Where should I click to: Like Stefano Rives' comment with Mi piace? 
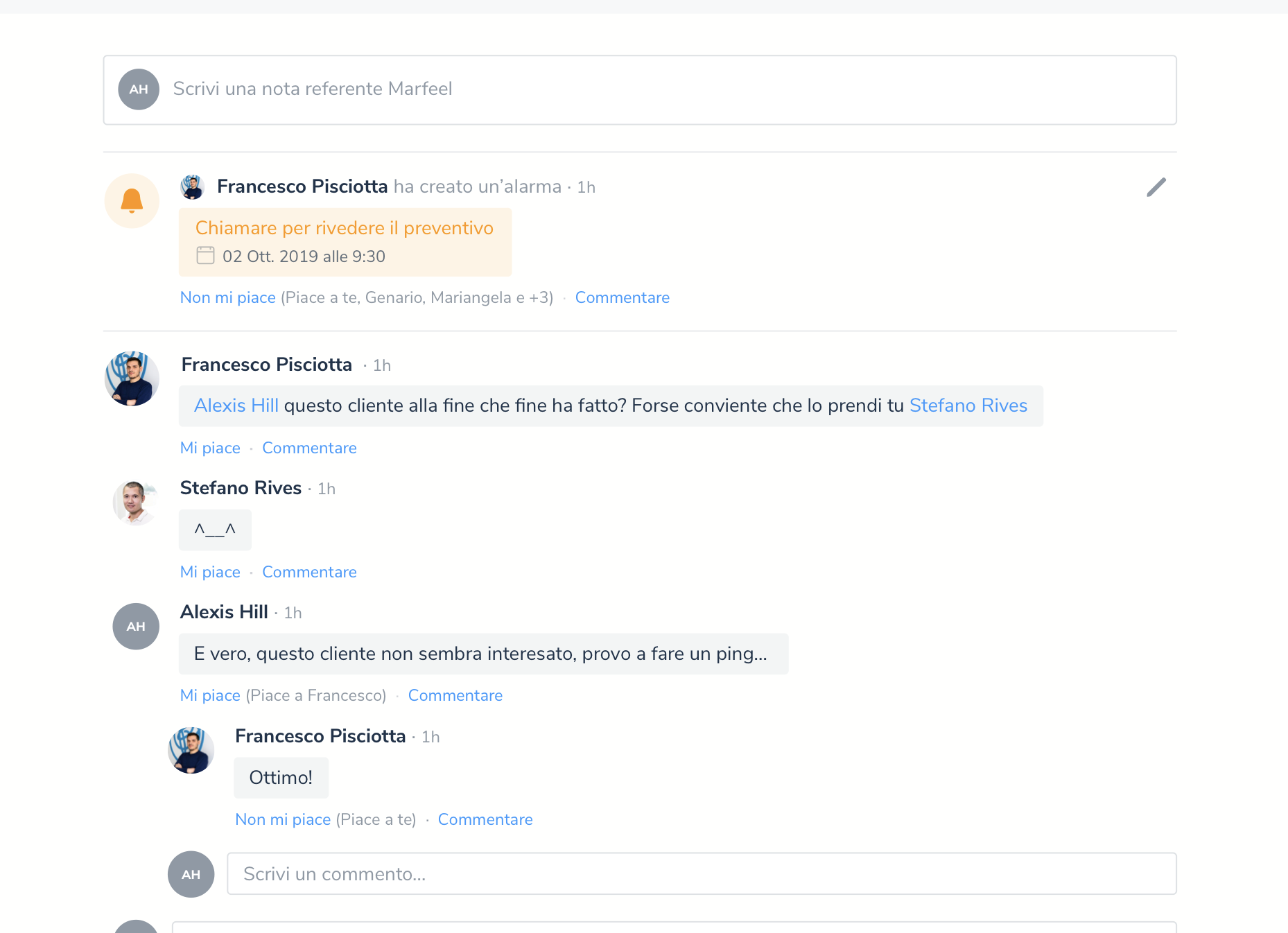click(x=210, y=572)
